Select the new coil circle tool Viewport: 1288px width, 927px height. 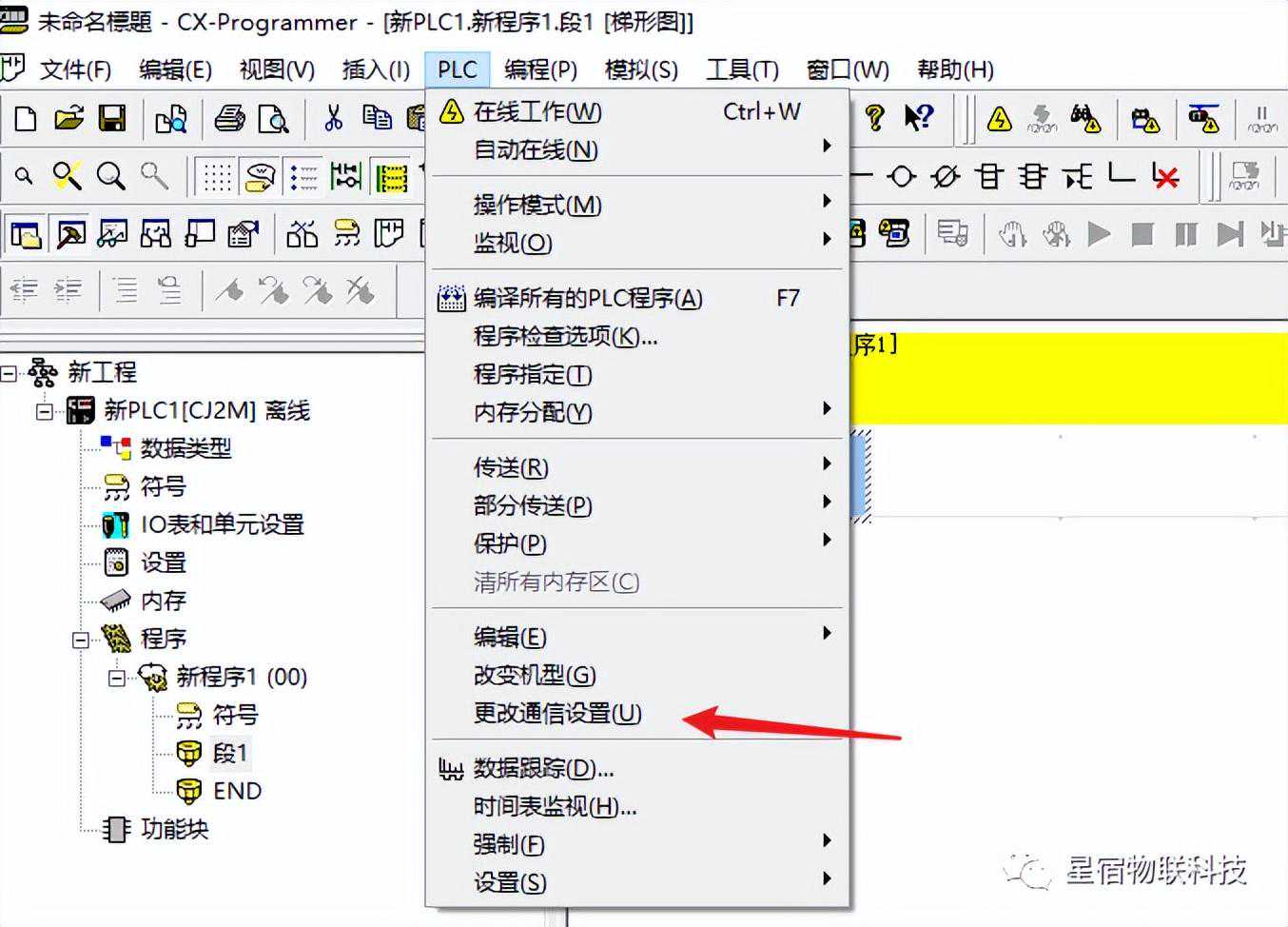[901, 177]
